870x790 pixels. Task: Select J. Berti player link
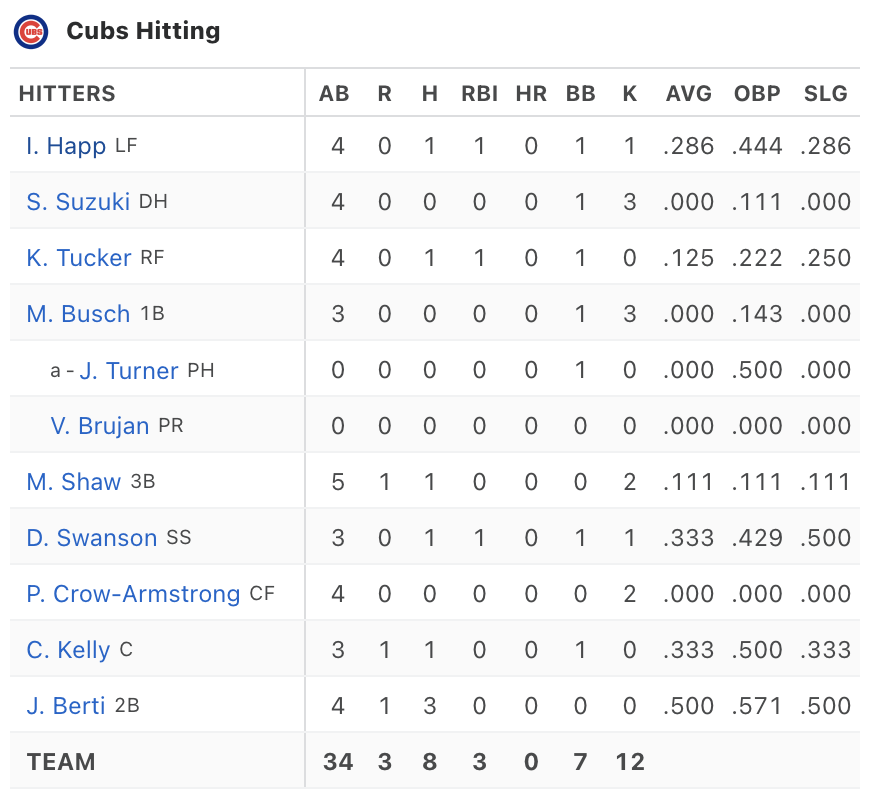[65, 706]
